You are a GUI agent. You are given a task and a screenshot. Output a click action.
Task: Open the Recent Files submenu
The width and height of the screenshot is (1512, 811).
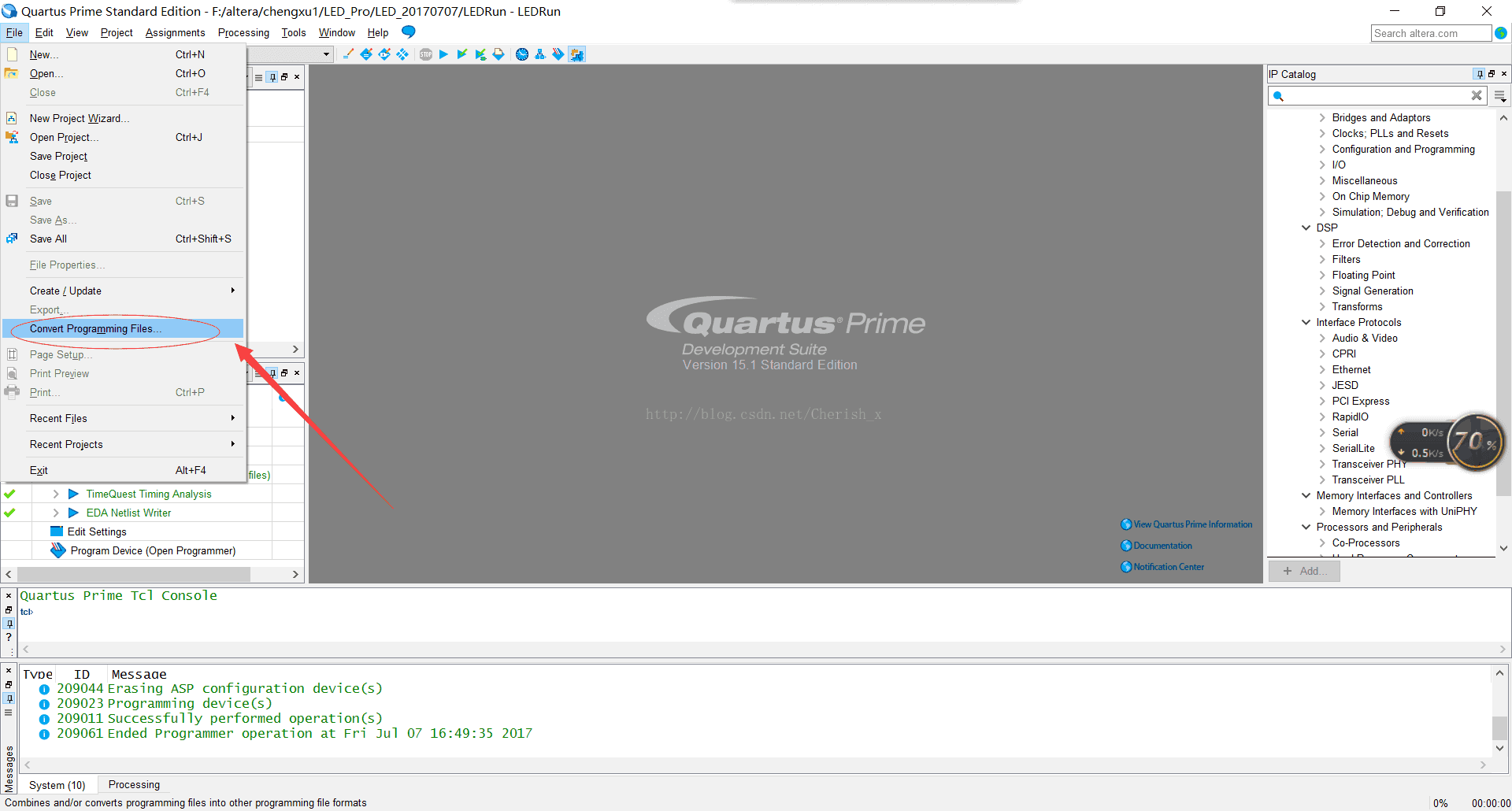click(124, 418)
